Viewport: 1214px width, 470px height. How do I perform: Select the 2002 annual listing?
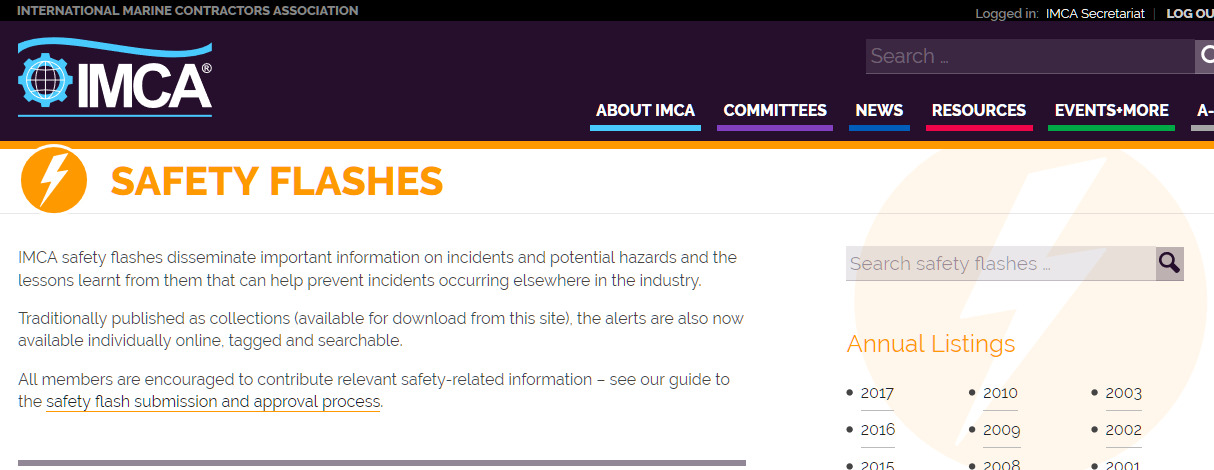click(1123, 430)
